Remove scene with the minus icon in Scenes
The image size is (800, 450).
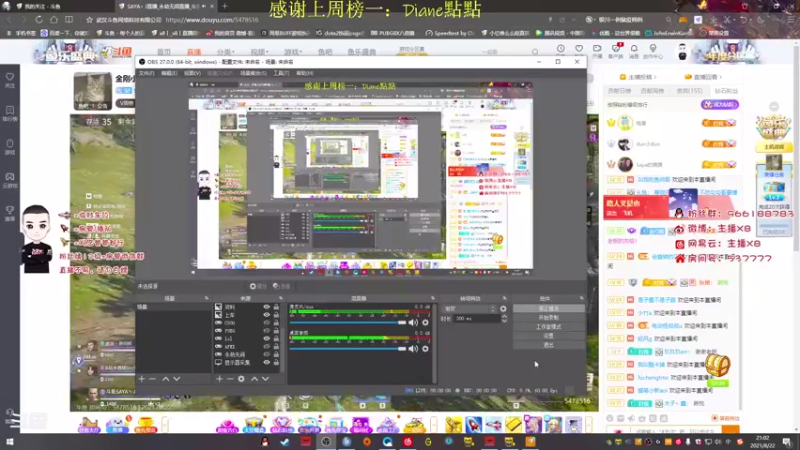152,379
